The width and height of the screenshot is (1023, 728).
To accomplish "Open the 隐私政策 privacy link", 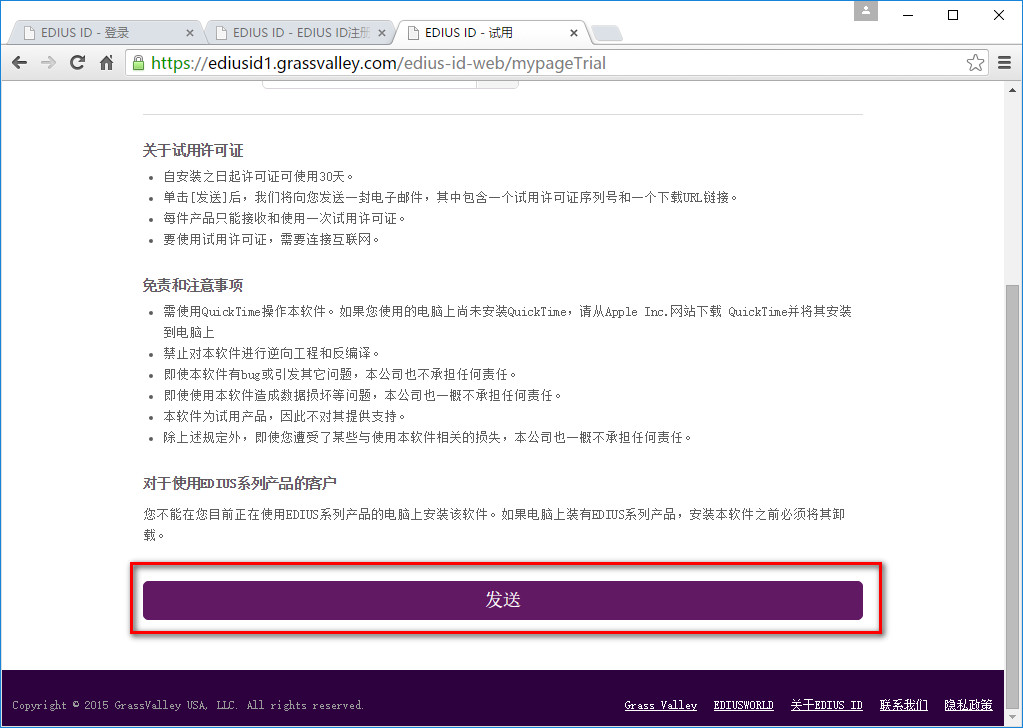I will tap(967, 705).
